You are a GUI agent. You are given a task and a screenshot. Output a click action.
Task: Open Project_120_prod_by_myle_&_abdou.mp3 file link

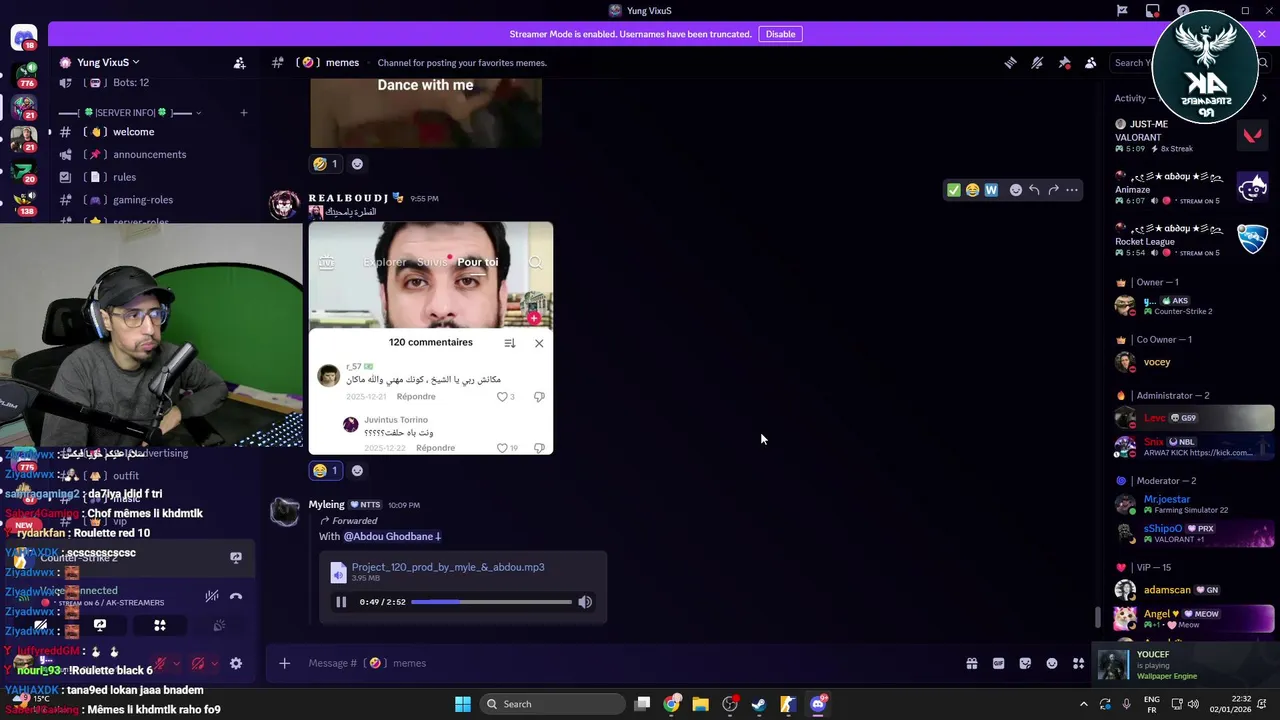pos(448,567)
